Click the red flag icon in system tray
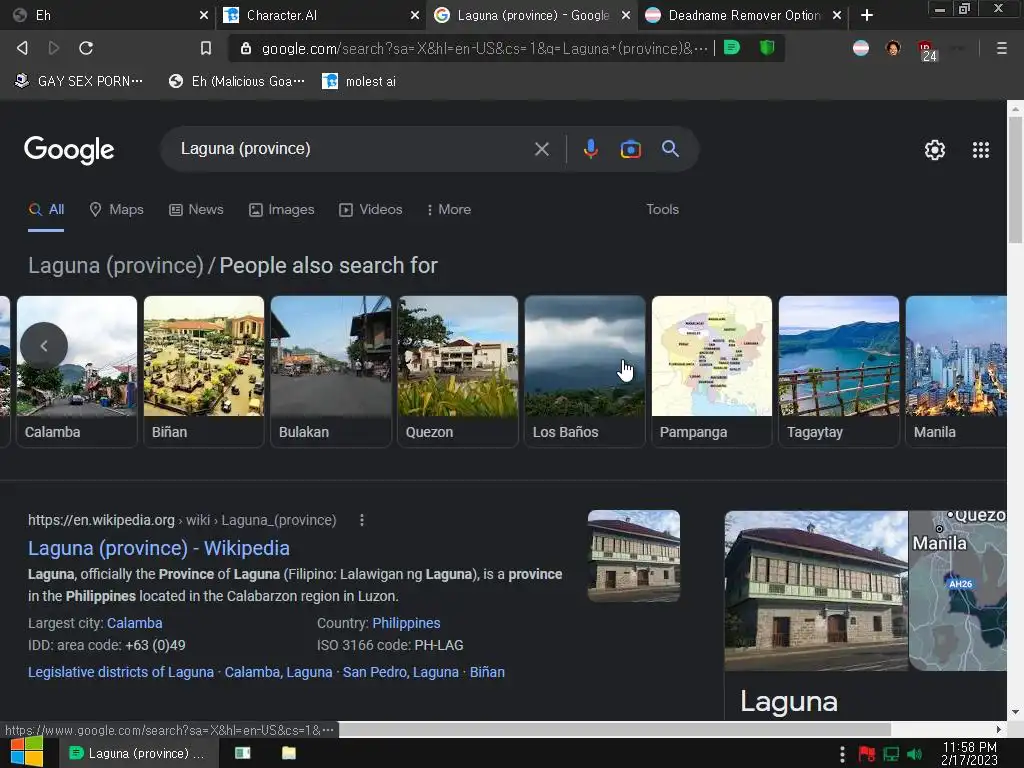The width and height of the screenshot is (1024, 768). click(867, 754)
